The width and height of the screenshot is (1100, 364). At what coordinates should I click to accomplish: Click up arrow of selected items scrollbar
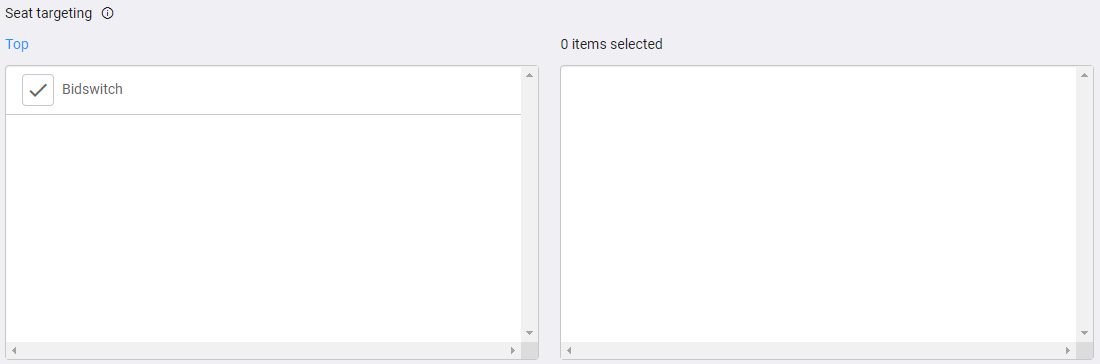(1085, 75)
